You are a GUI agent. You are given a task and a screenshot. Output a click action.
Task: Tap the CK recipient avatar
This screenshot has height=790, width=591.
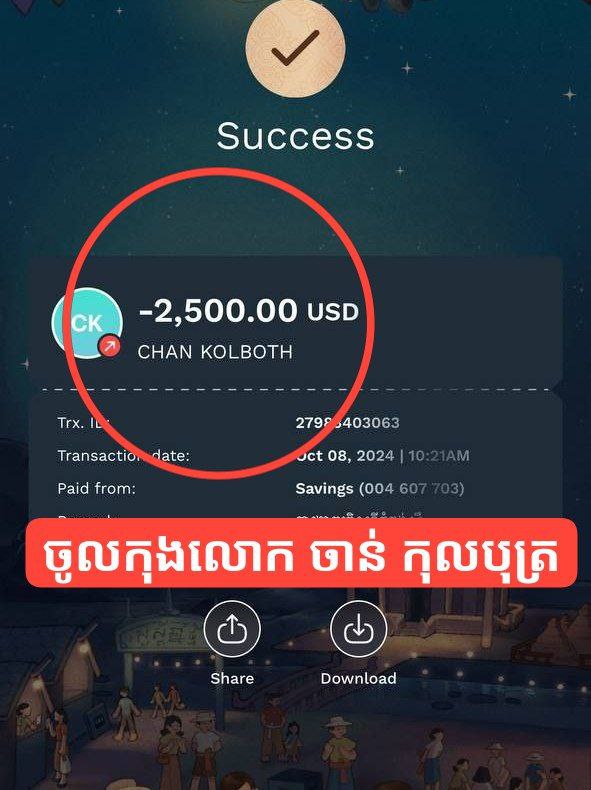[x=88, y=323]
